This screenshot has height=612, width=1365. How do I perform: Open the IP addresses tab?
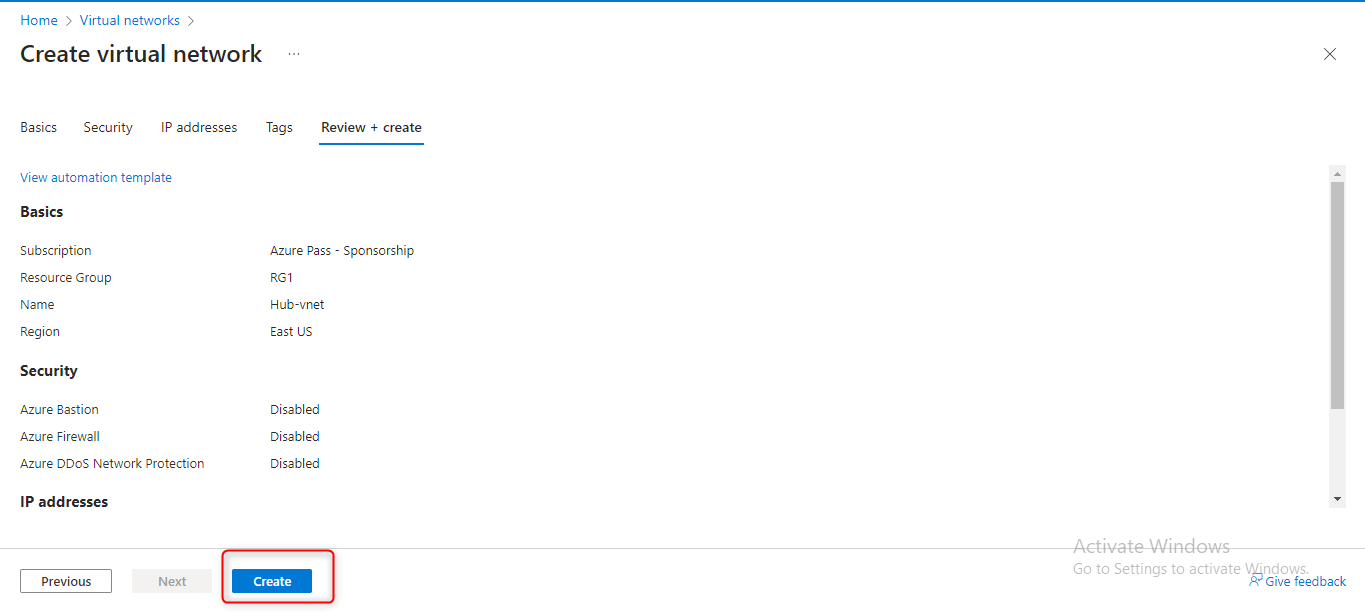point(199,127)
